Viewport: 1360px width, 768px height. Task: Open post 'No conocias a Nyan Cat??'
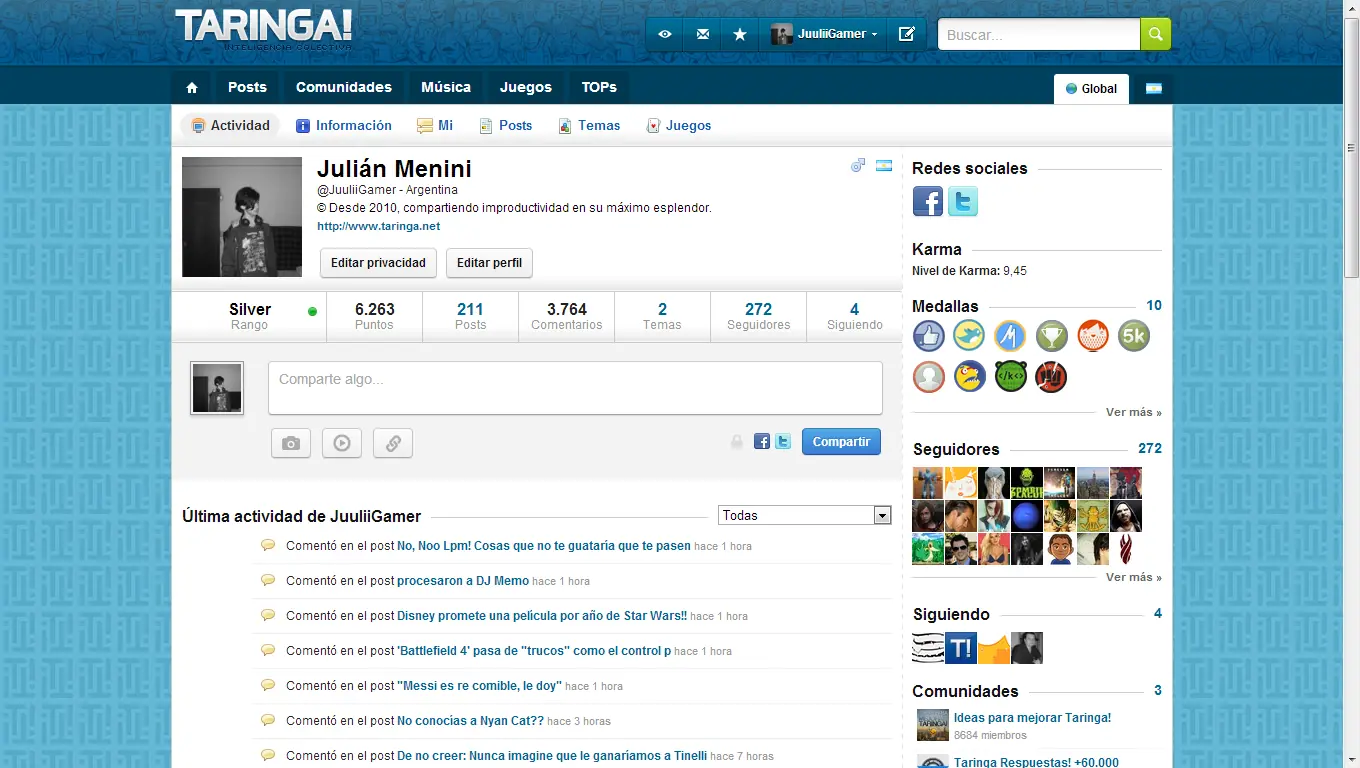click(x=470, y=721)
